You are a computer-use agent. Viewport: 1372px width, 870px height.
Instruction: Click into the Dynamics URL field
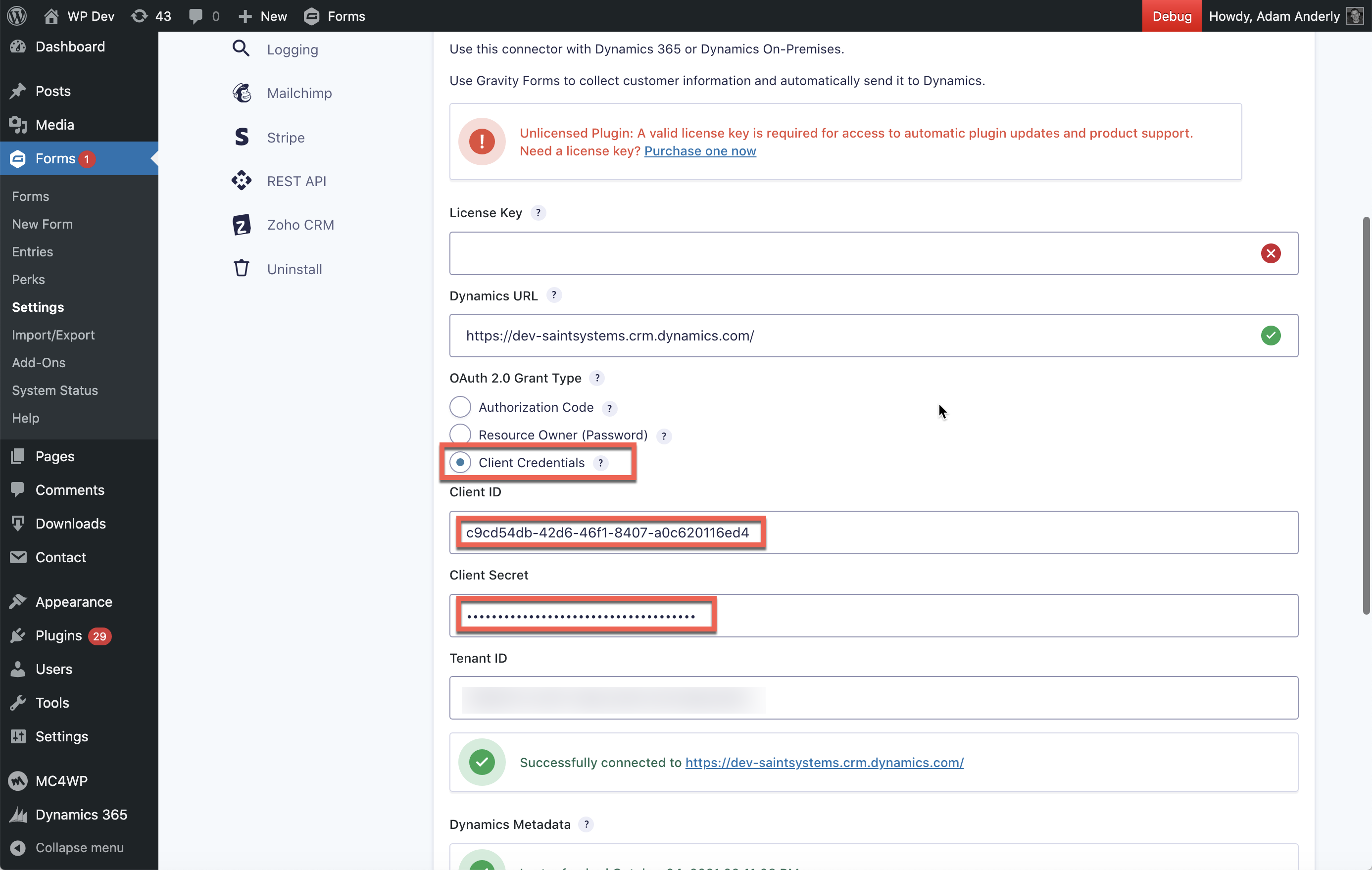click(x=874, y=336)
